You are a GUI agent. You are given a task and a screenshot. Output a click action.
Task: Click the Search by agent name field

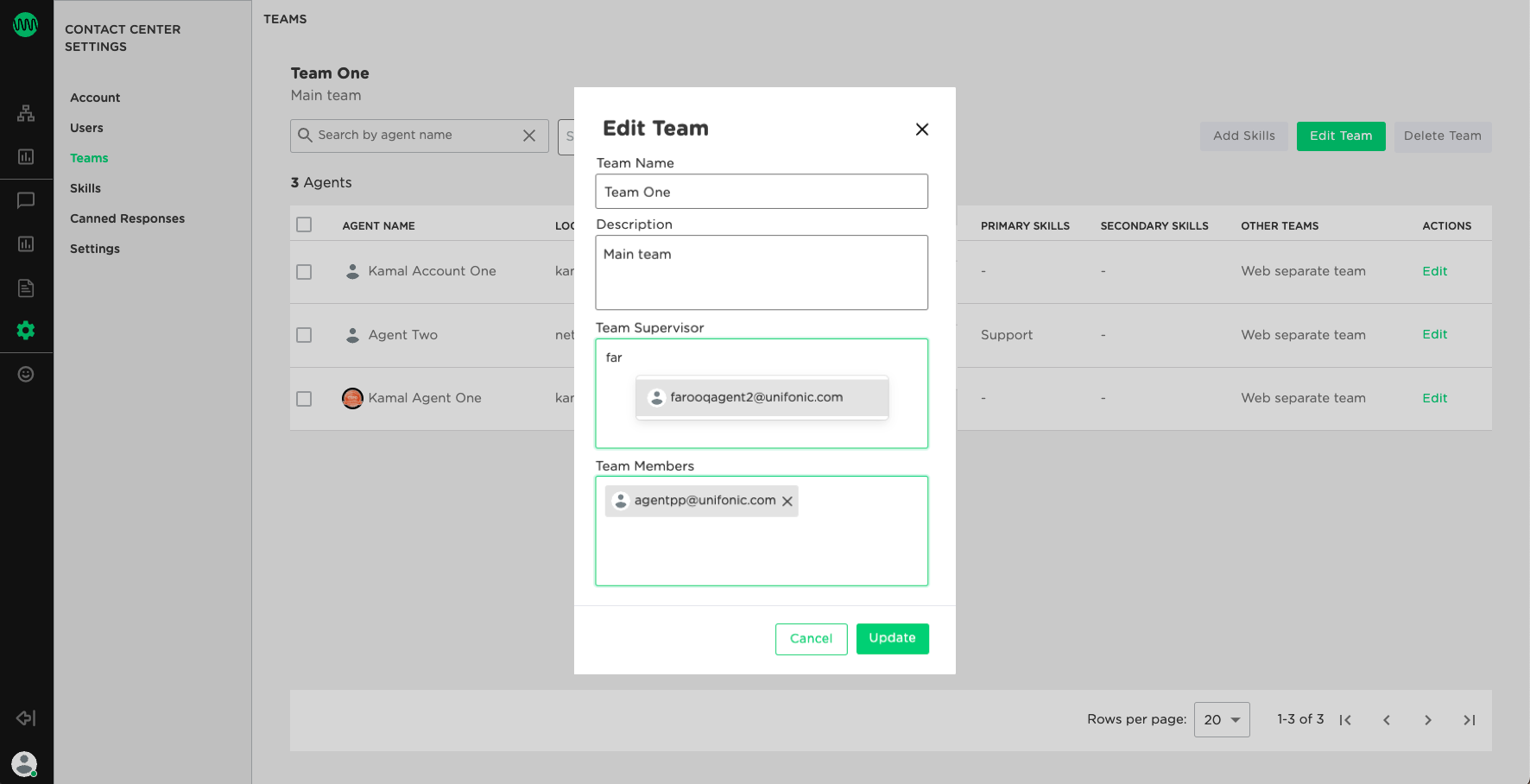(419, 136)
